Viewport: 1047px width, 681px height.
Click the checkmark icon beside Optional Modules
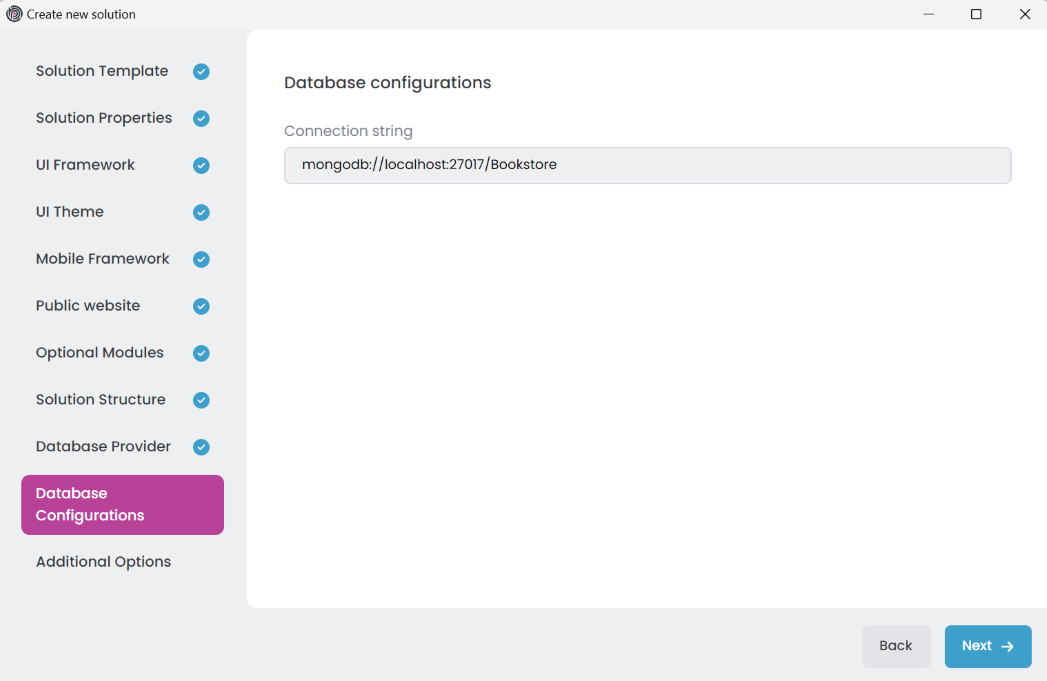tap(201, 354)
